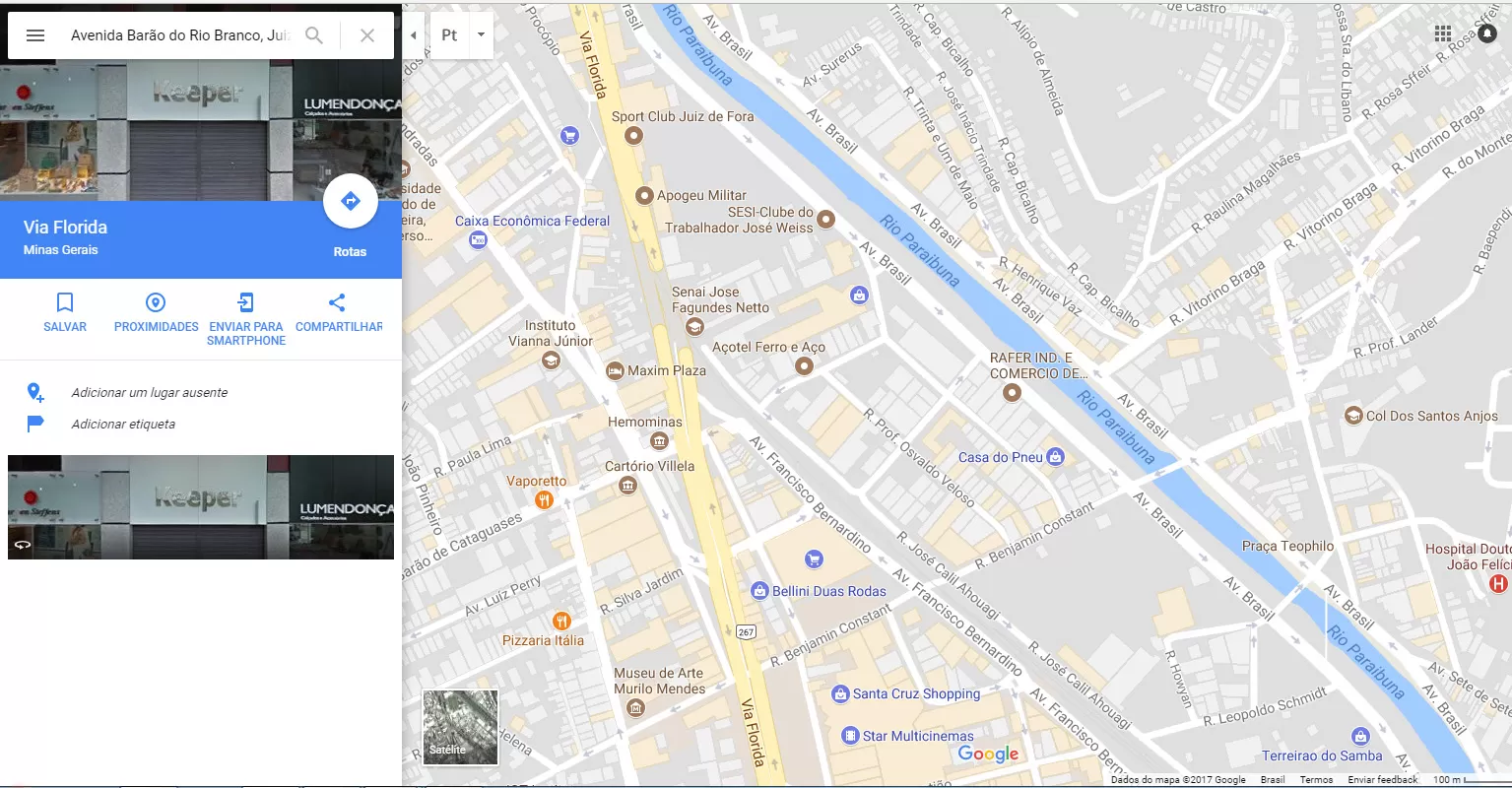
Task: Click the search field with Avenida Barão text
Action: [179, 35]
